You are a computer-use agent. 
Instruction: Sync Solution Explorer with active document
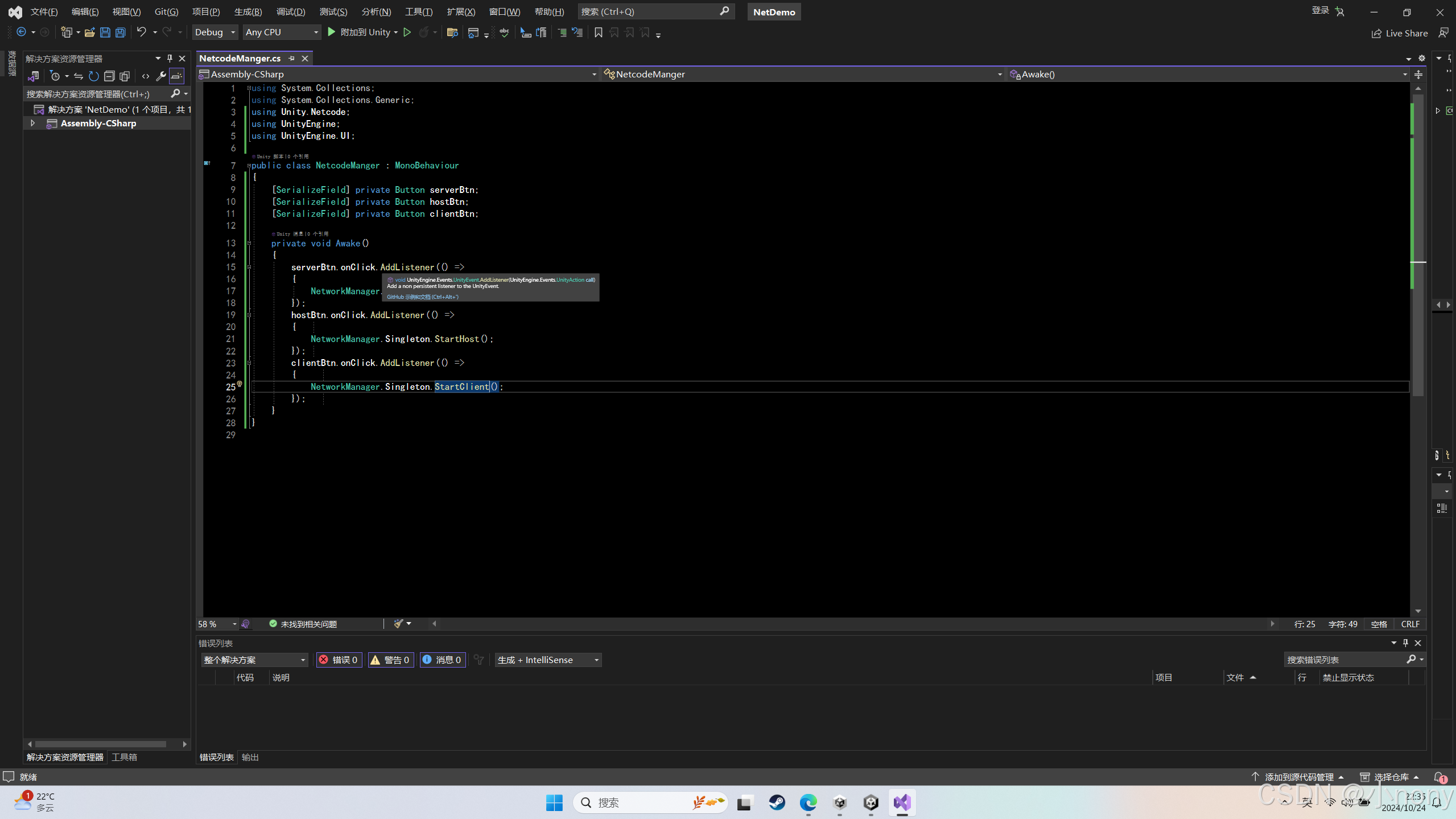(79, 76)
